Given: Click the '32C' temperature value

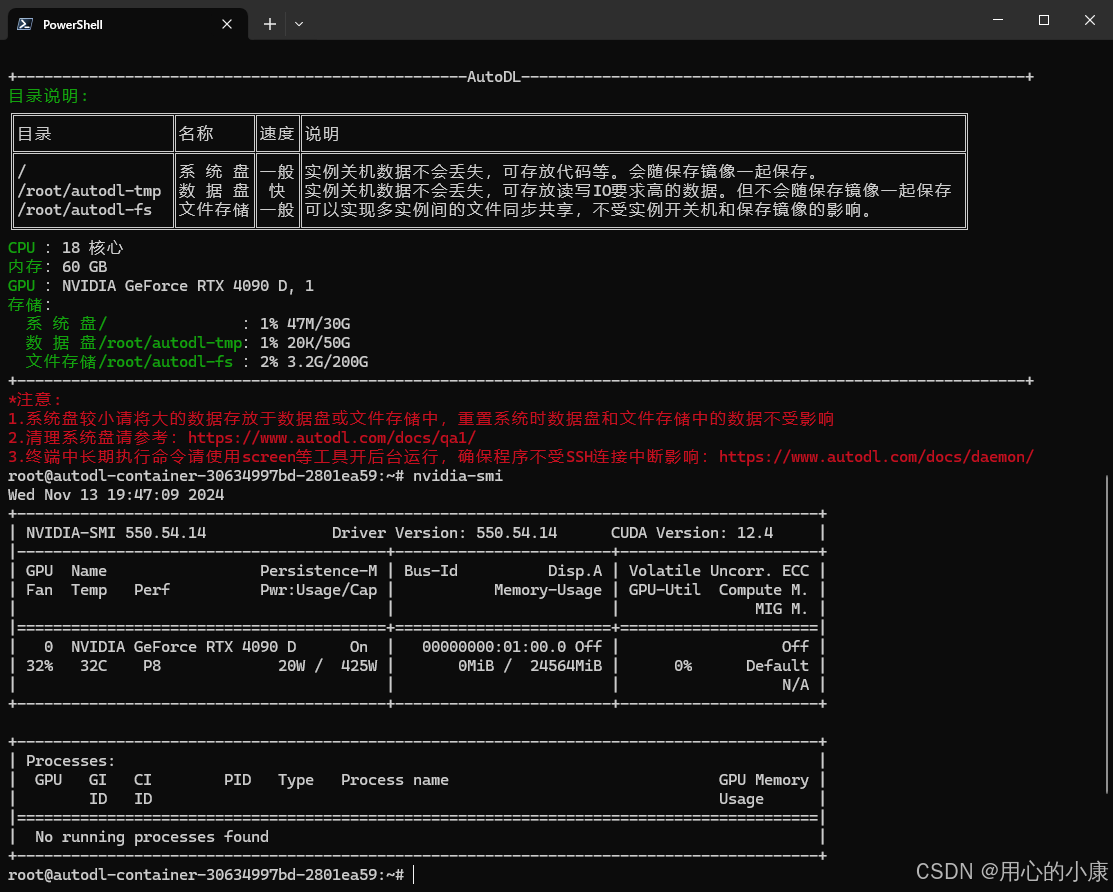Looking at the screenshot, I should 93,666.
